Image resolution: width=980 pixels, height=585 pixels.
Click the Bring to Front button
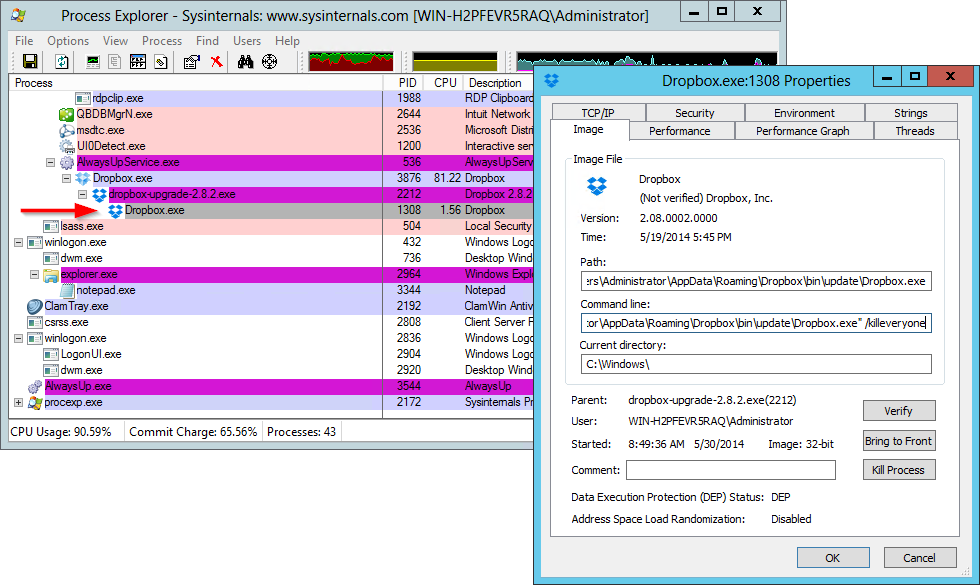click(899, 441)
